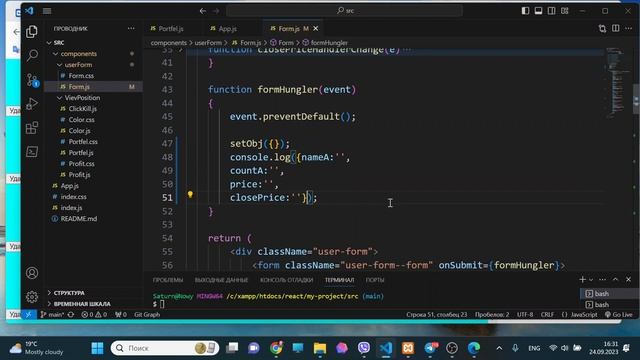The height and width of the screenshot is (360, 640).
Task: Open editor More Actions ellipsis
Action: (629, 29)
